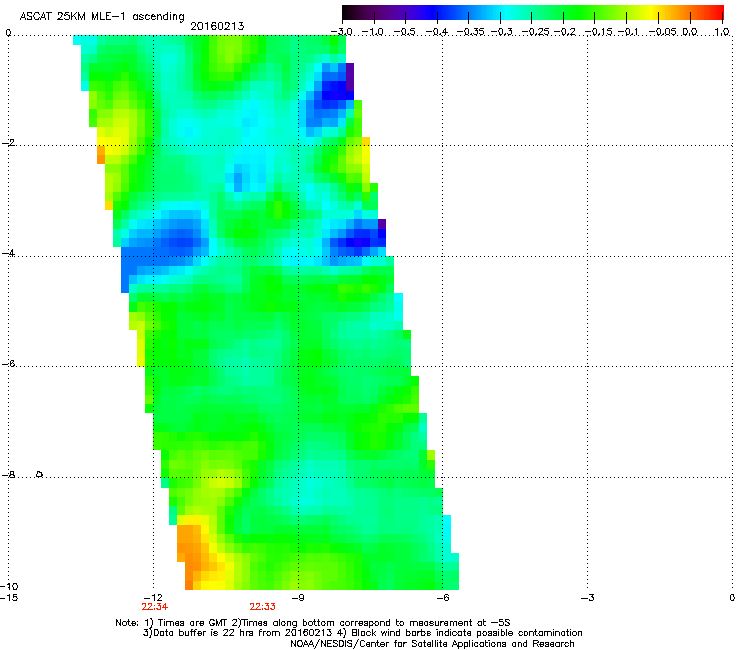
Task: Click the longitude axis label -9
Action: pyautogui.click(x=298, y=598)
